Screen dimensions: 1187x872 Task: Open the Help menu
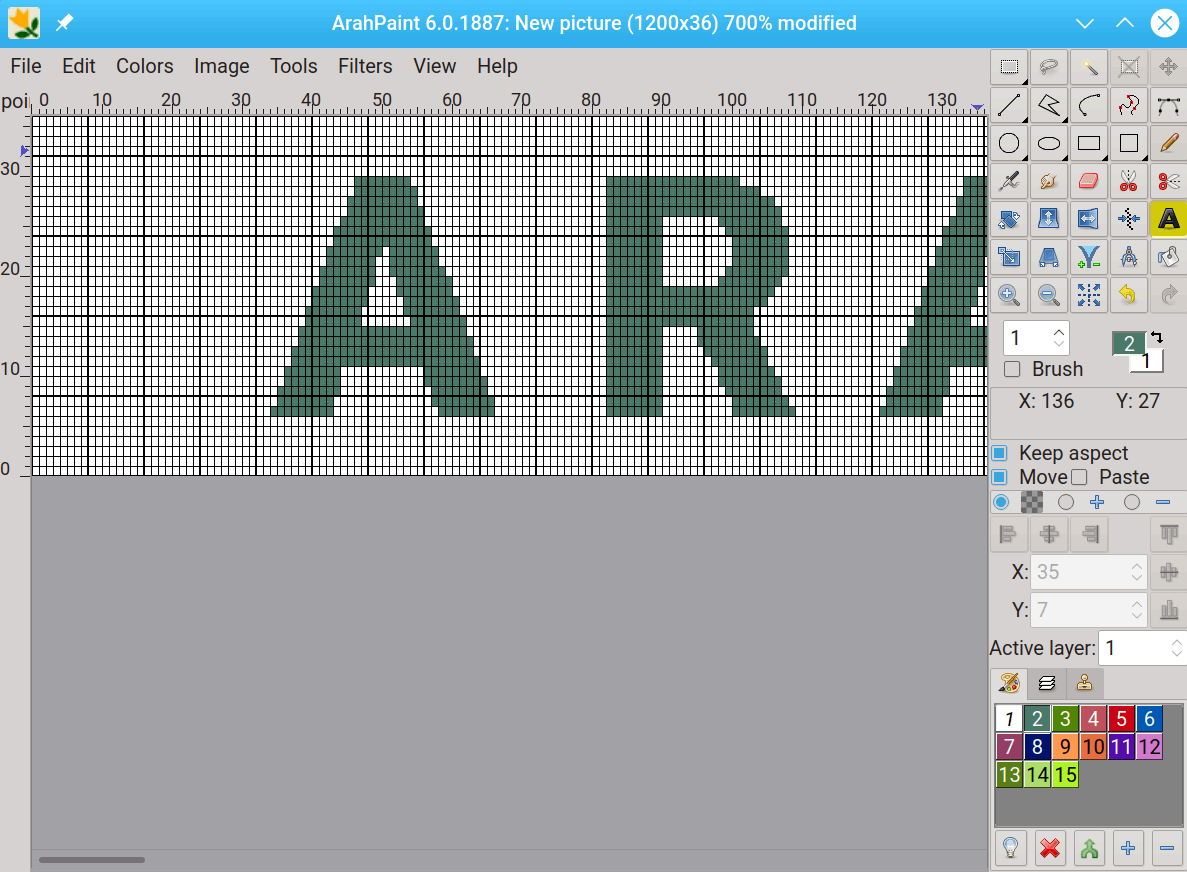click(x=497, y=67)
